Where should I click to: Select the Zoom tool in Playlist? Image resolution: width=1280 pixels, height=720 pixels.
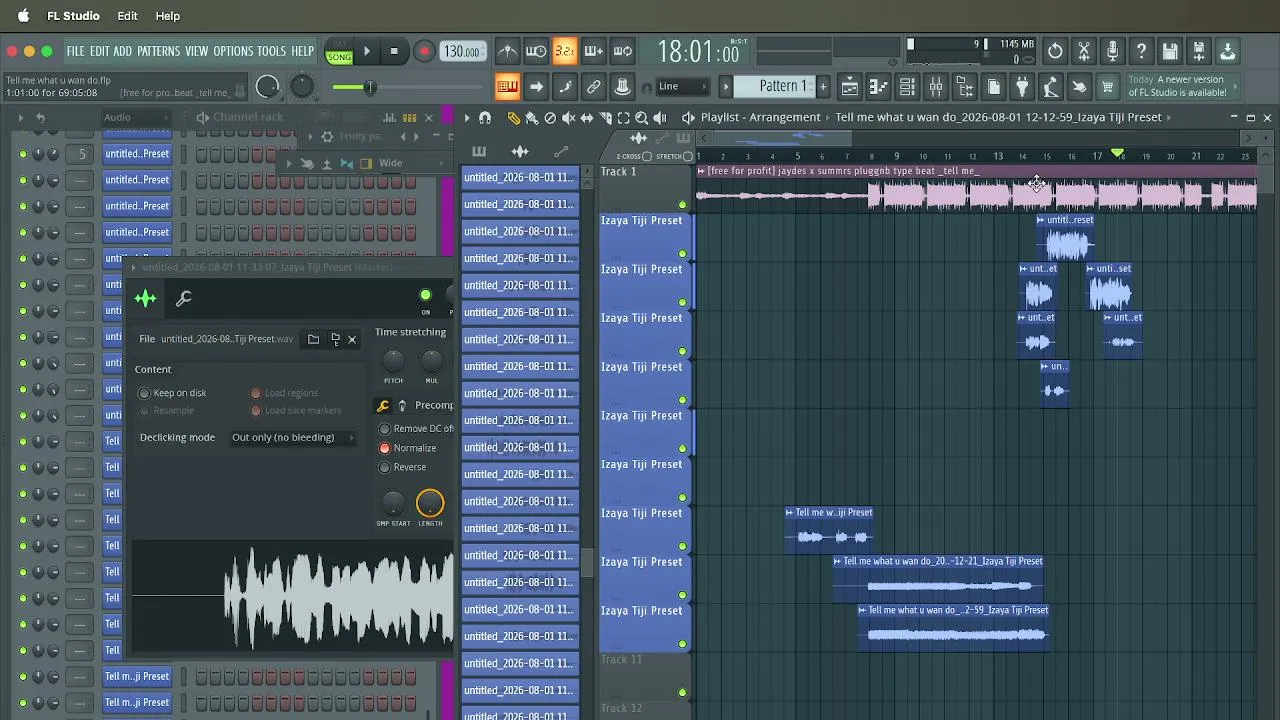pyautogui.click(x=641, y=117)
